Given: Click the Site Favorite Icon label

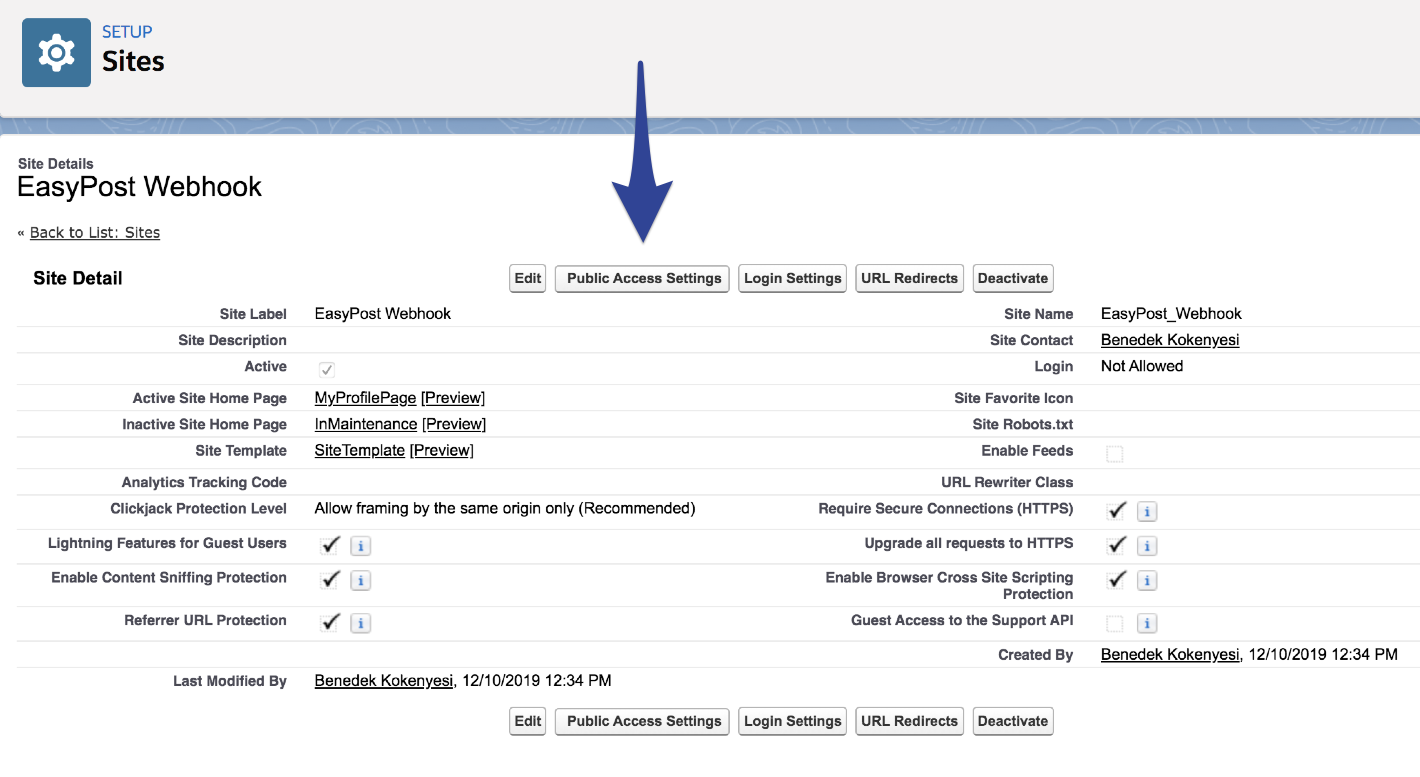Looking at the screenshot, I should (1014, 398).
